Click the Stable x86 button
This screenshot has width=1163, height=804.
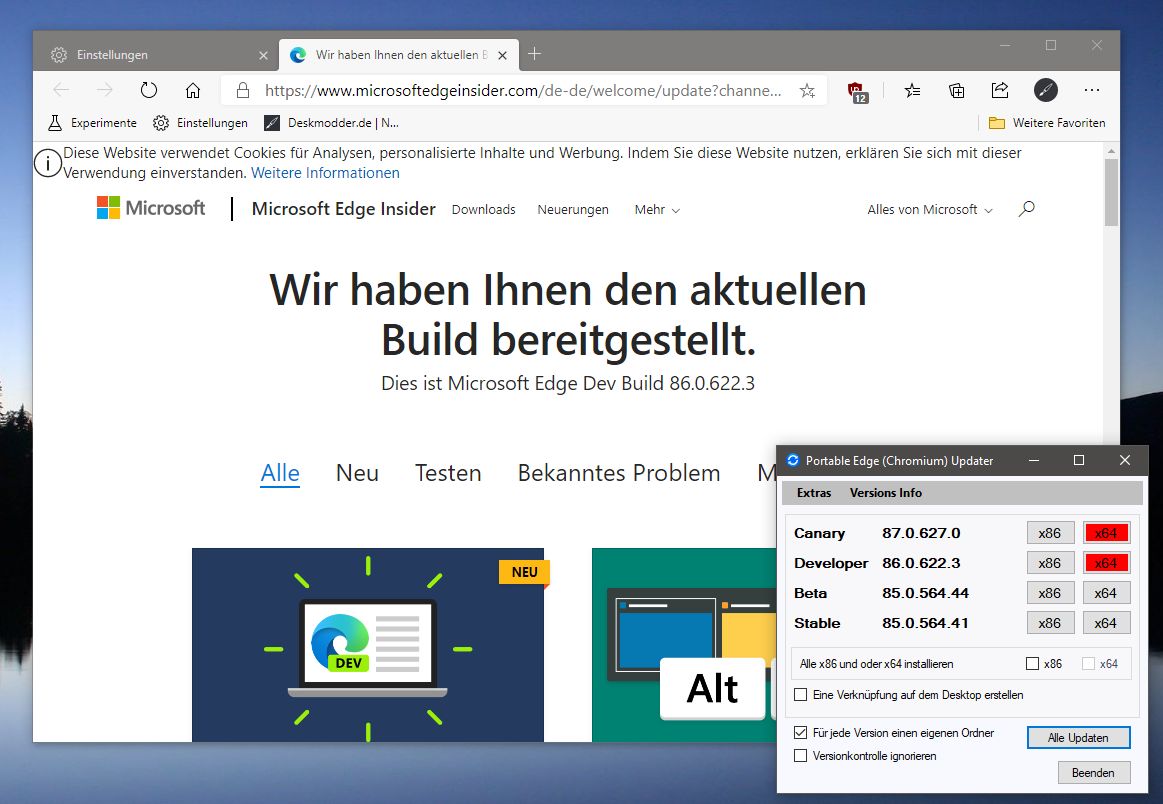pyautogui.click(x=1050, y=623)
